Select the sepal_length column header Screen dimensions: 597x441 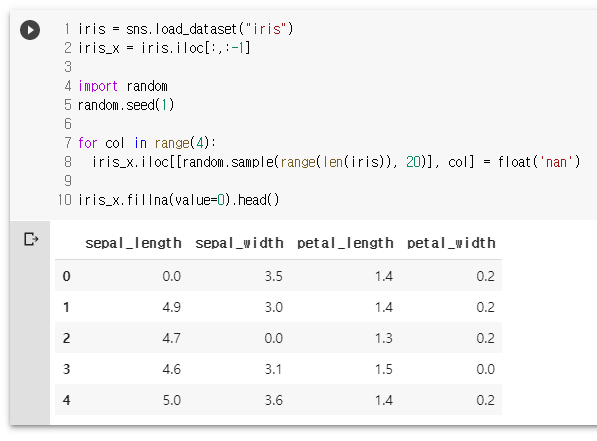[133, 243]
